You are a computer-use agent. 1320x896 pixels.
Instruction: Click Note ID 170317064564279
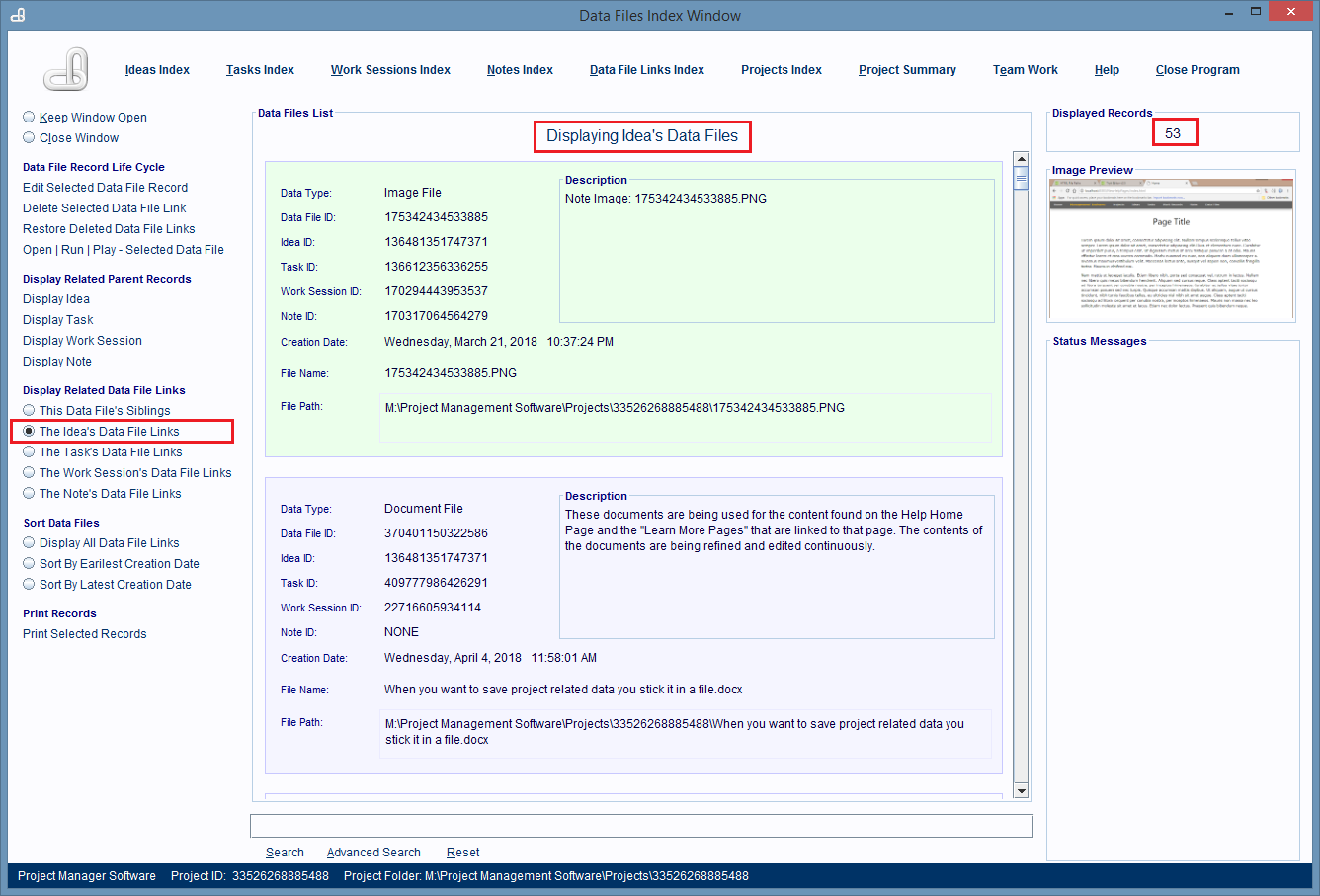[x=436, y=315]
